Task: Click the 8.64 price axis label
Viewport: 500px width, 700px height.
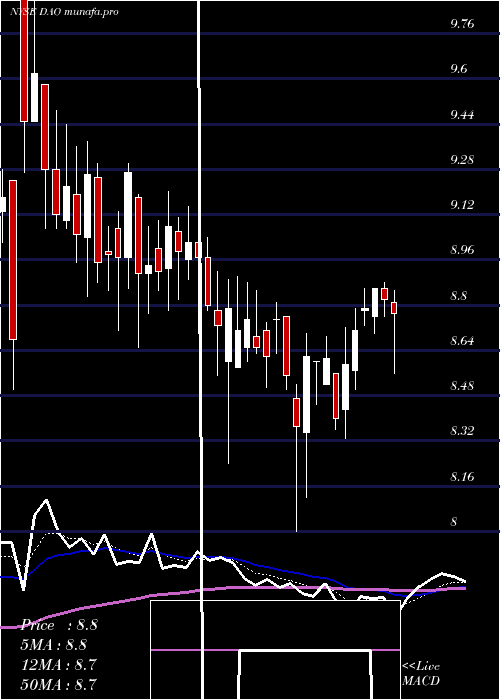Action: tap(462, 341)
